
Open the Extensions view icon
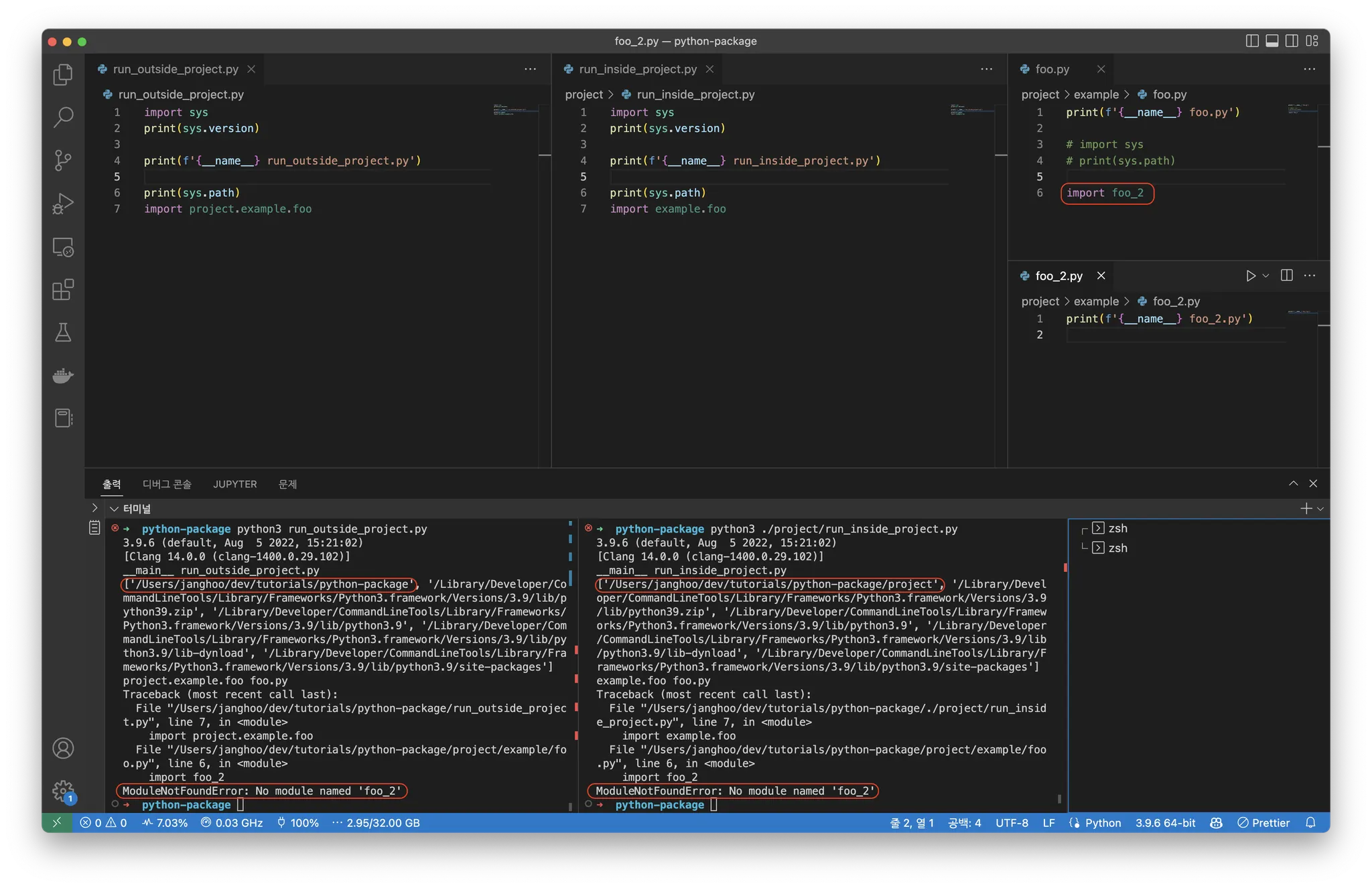coord(63,290)
